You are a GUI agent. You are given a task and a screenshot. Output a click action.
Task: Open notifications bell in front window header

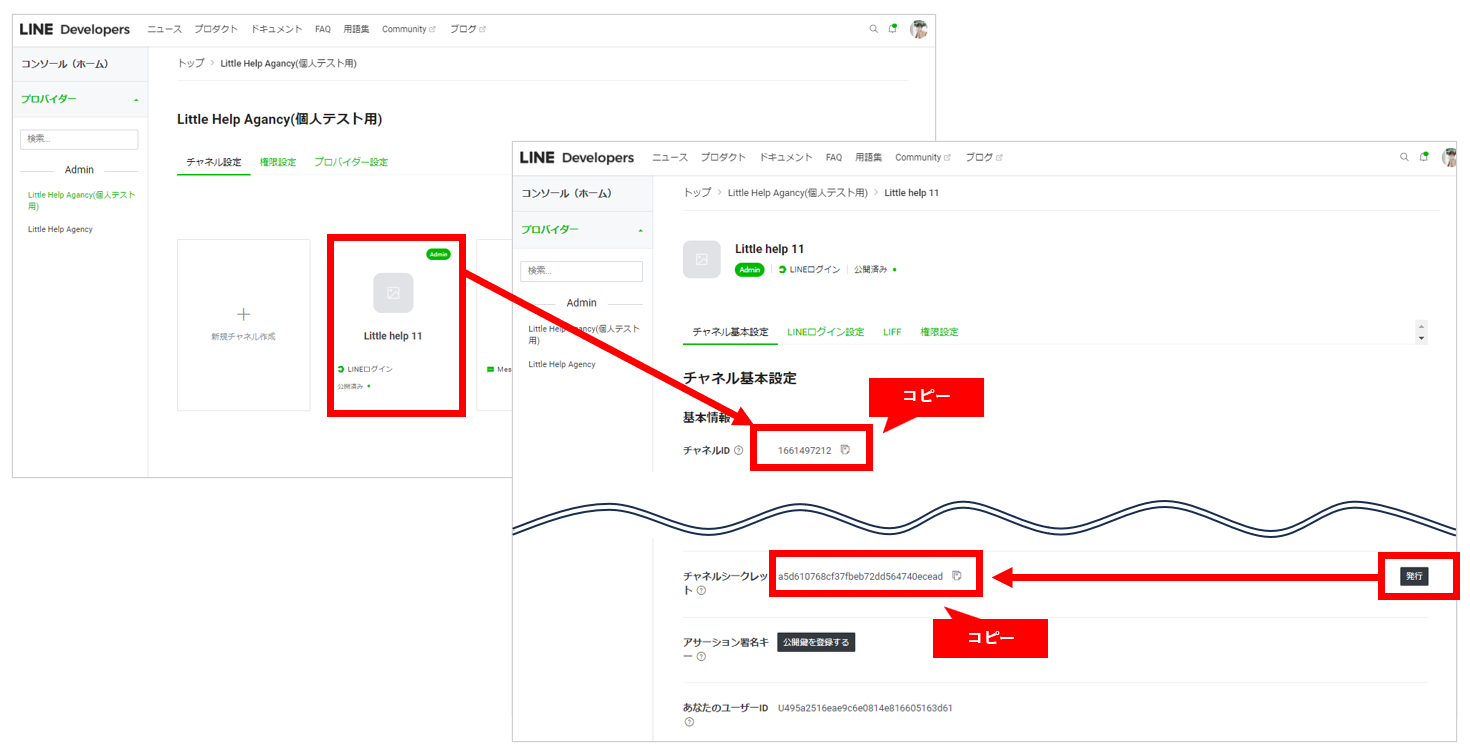tap(1424, 157)
